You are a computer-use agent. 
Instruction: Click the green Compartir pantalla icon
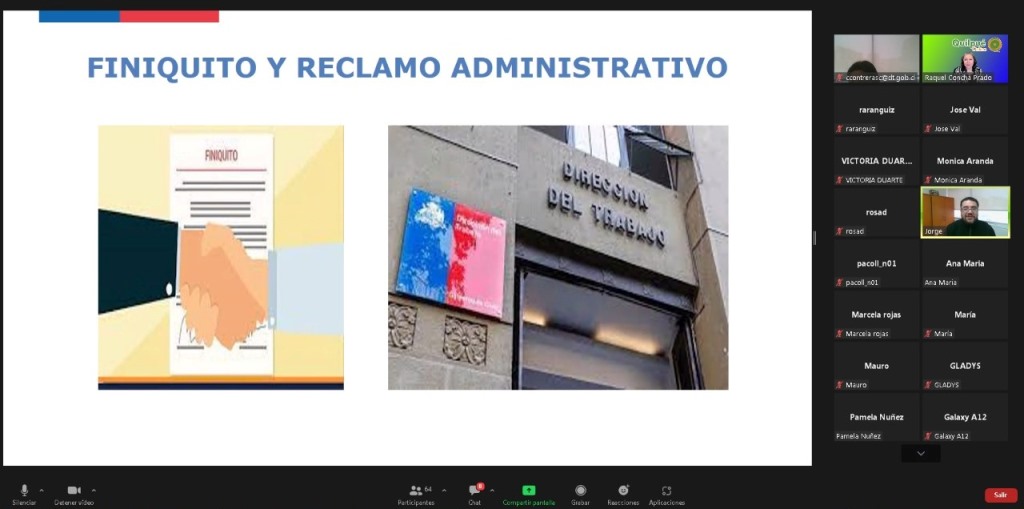pyautogui.click(x=528, y=491)
